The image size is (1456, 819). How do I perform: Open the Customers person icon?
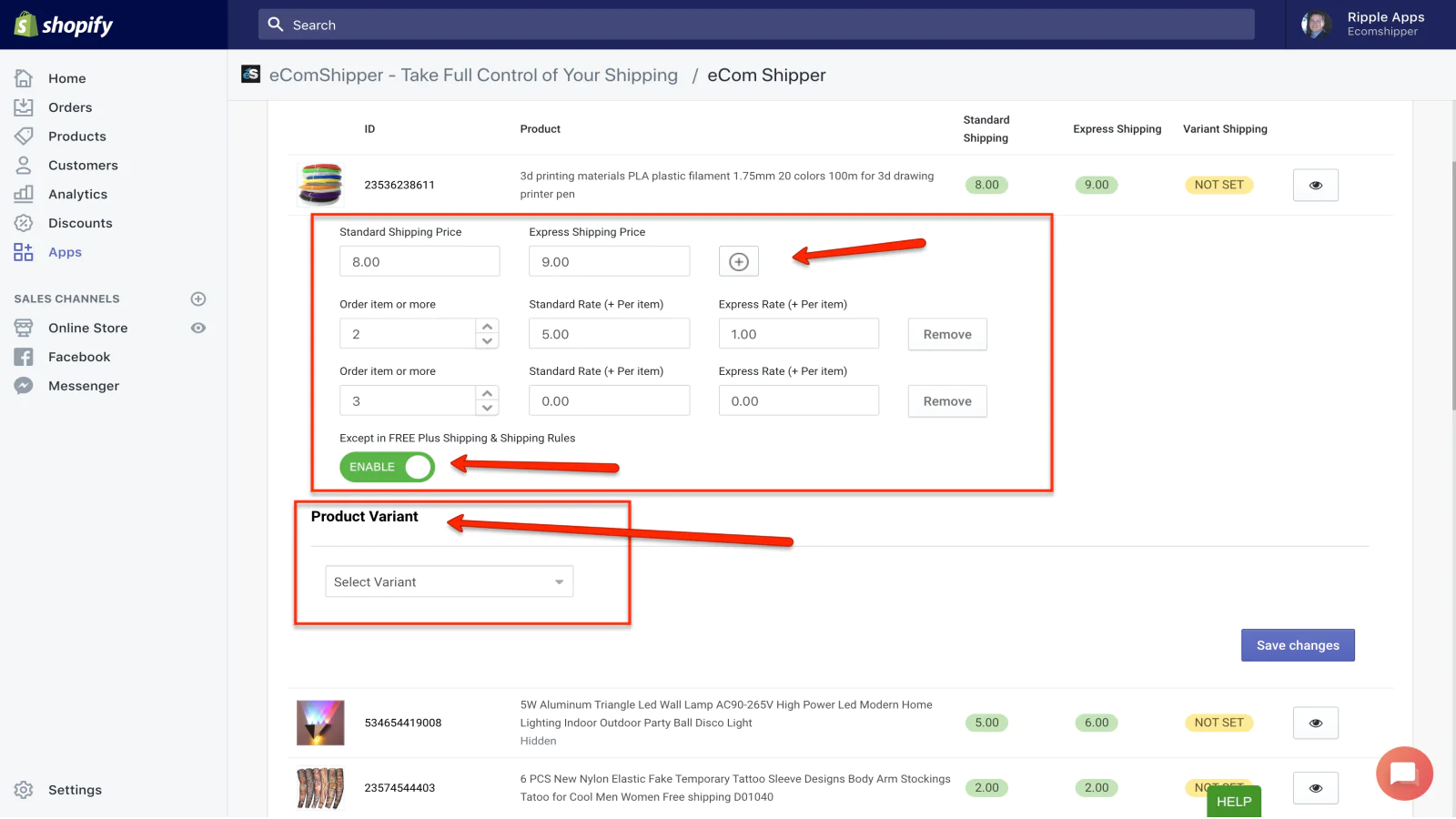pyautogui.click(x=24, y=166)
